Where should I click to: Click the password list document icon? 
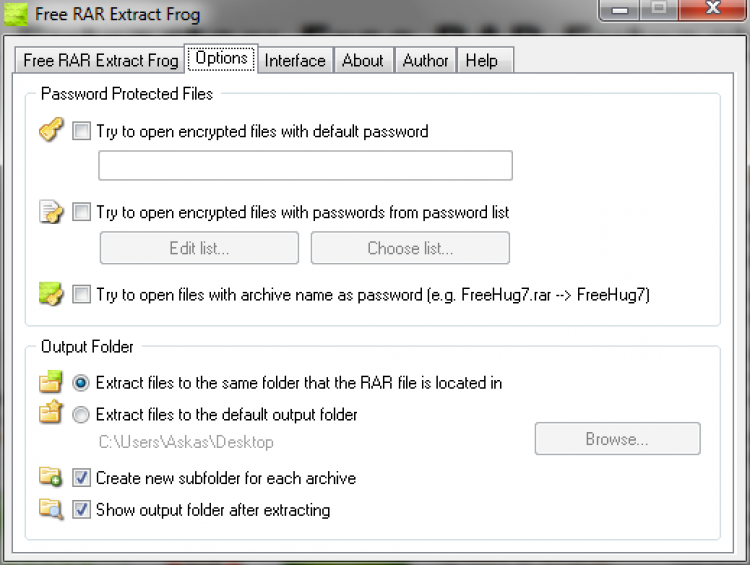tap(51, 212)
